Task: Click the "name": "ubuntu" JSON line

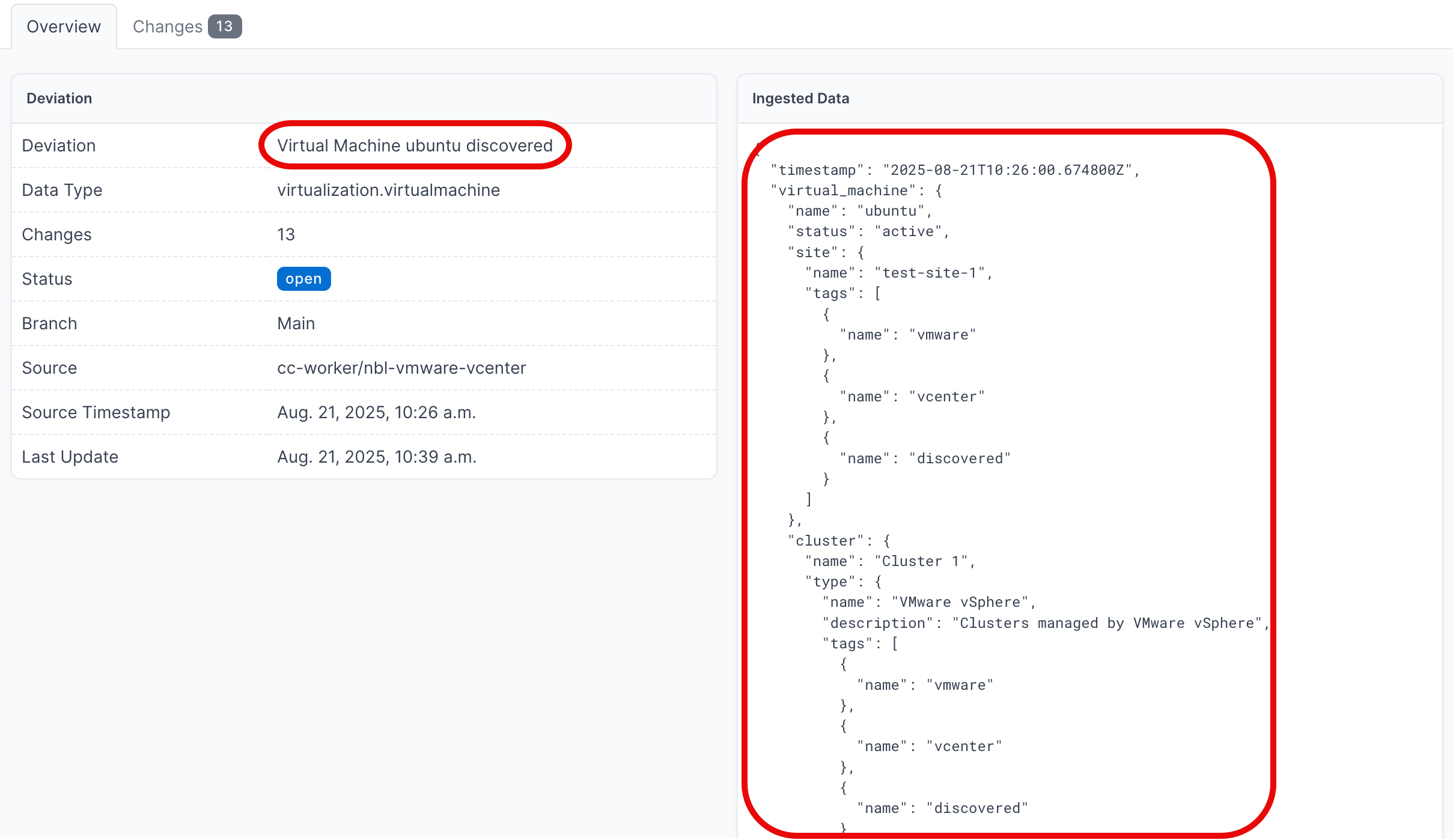Action: 859,211
